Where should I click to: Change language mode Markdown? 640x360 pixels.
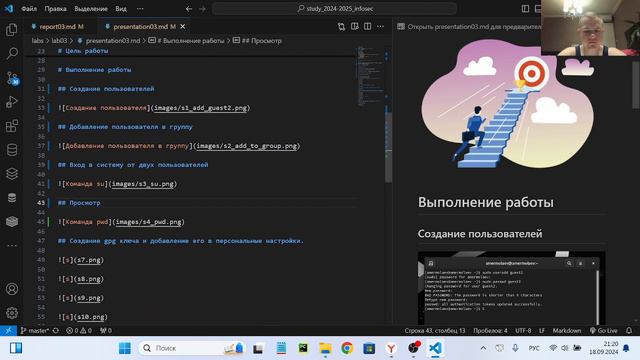coord(567,331)
